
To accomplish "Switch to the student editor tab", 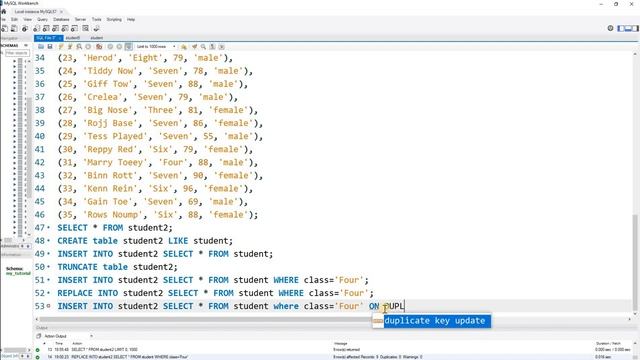I will (96, 38).
